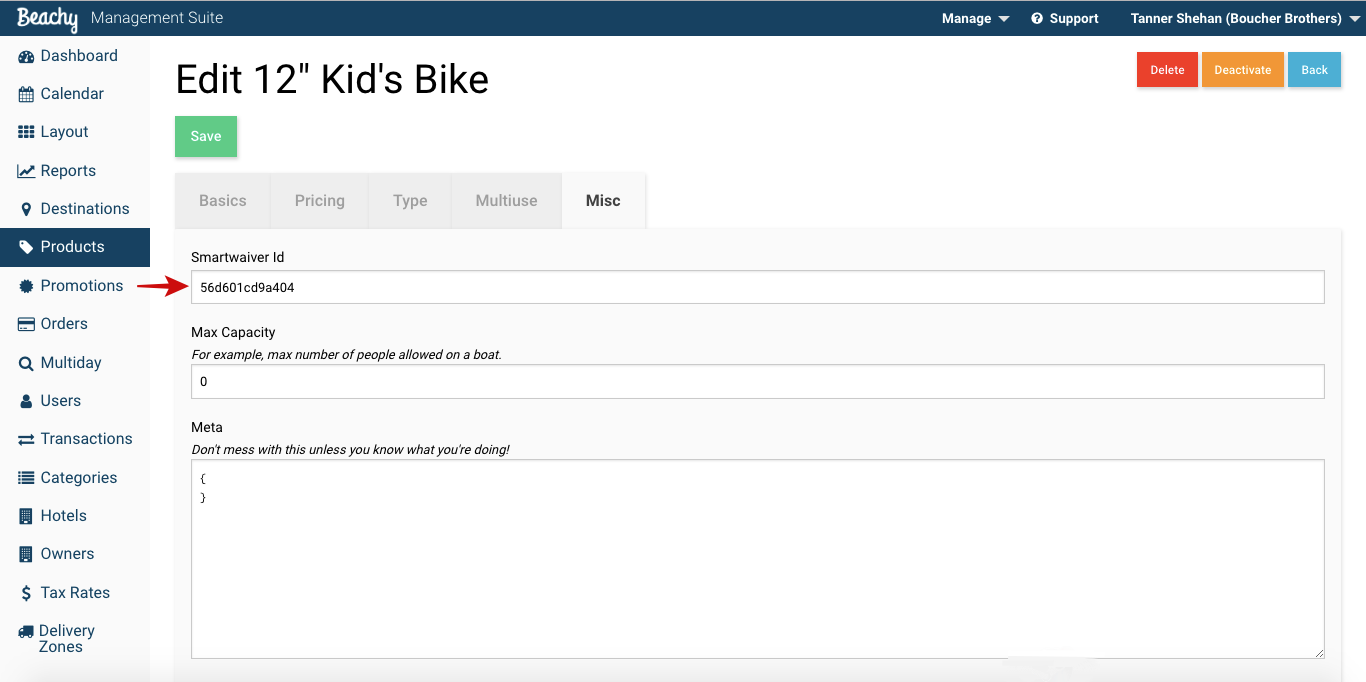Click the Orders credit card icon
Image resolution: width=1366 pixels, height=682 pixels.
click(x=26, y=324)
